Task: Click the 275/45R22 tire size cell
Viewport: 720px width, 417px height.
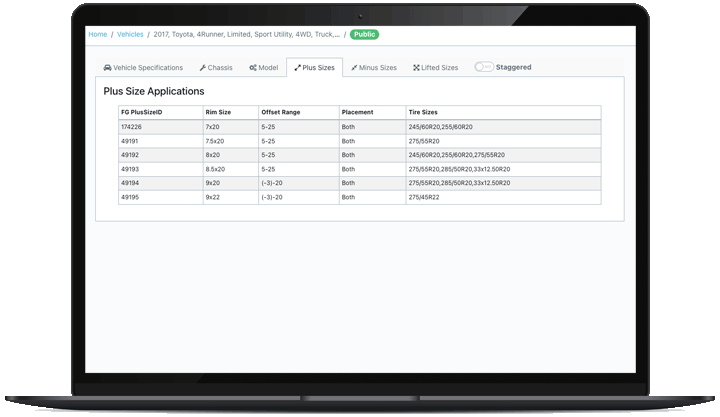Action: coord(424,197)
